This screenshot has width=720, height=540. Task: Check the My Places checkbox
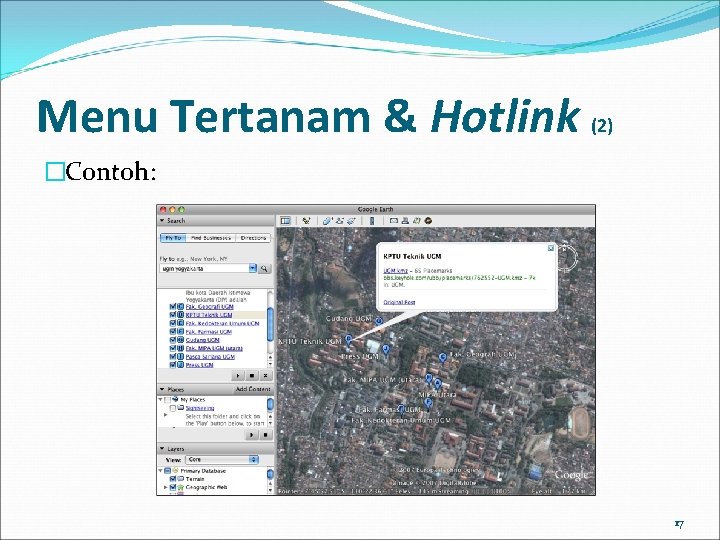tap(168, 400)
